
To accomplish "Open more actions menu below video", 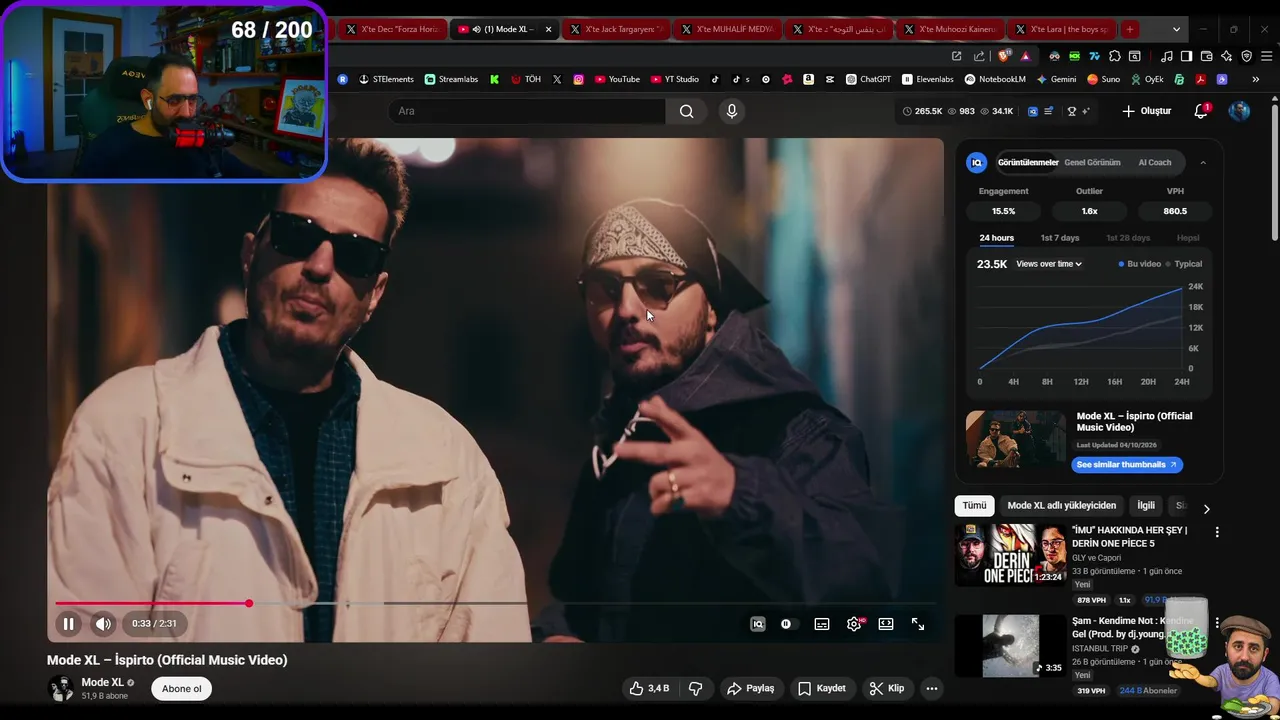I will (x=932, y=688).
